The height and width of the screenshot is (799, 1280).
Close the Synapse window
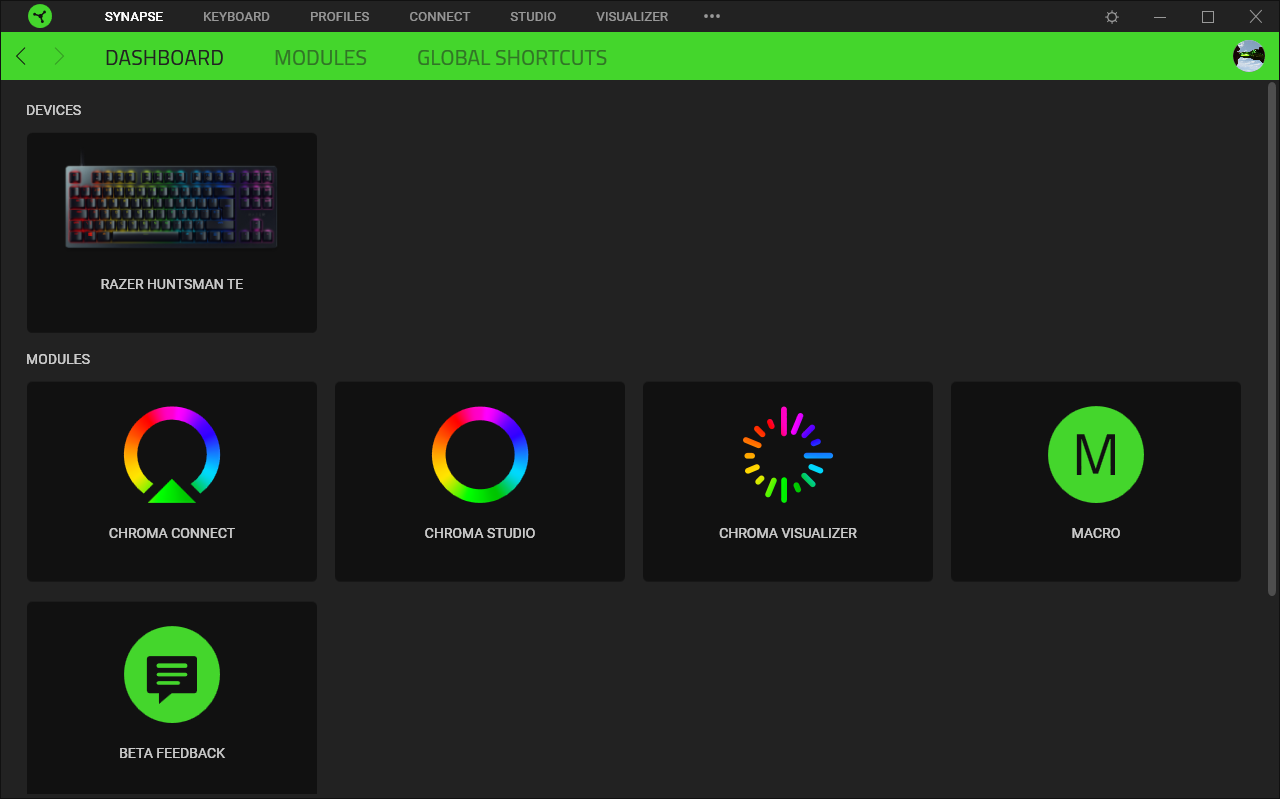click(1256, 17)
